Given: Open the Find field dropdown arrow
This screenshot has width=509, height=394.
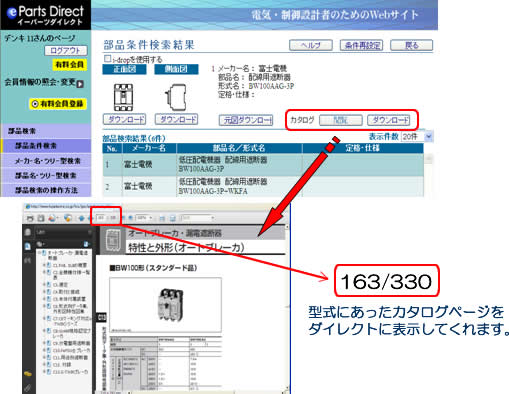Looking at the screenshot, I should 213,218.
